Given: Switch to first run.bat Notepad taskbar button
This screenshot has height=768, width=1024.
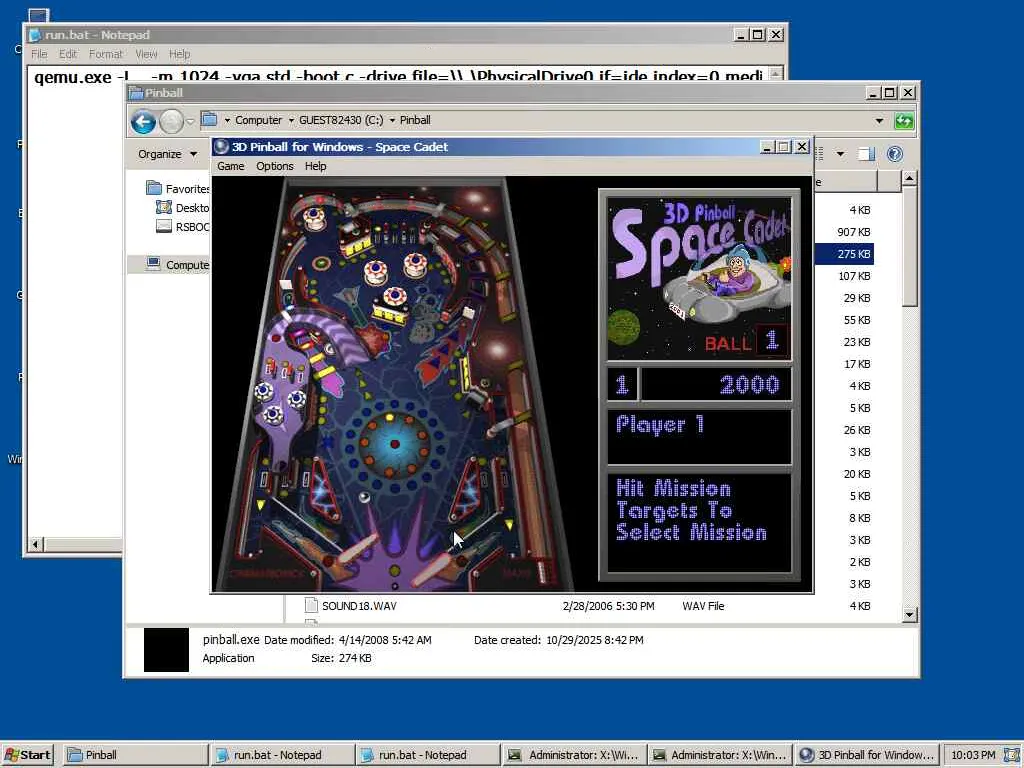Looking at the screenshot, I should pos(282,755).
